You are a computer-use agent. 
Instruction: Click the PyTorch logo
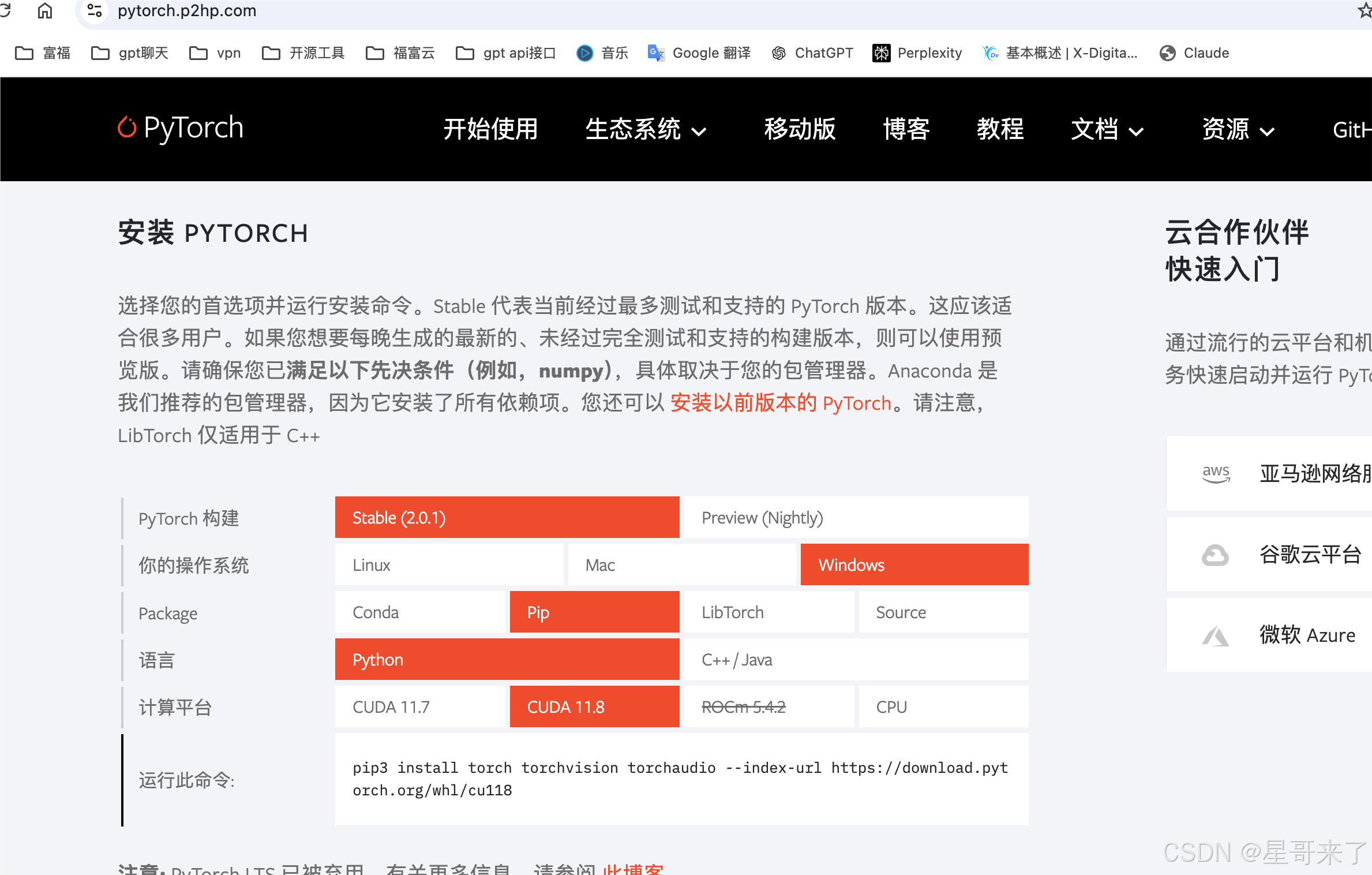tap(180, 128)
